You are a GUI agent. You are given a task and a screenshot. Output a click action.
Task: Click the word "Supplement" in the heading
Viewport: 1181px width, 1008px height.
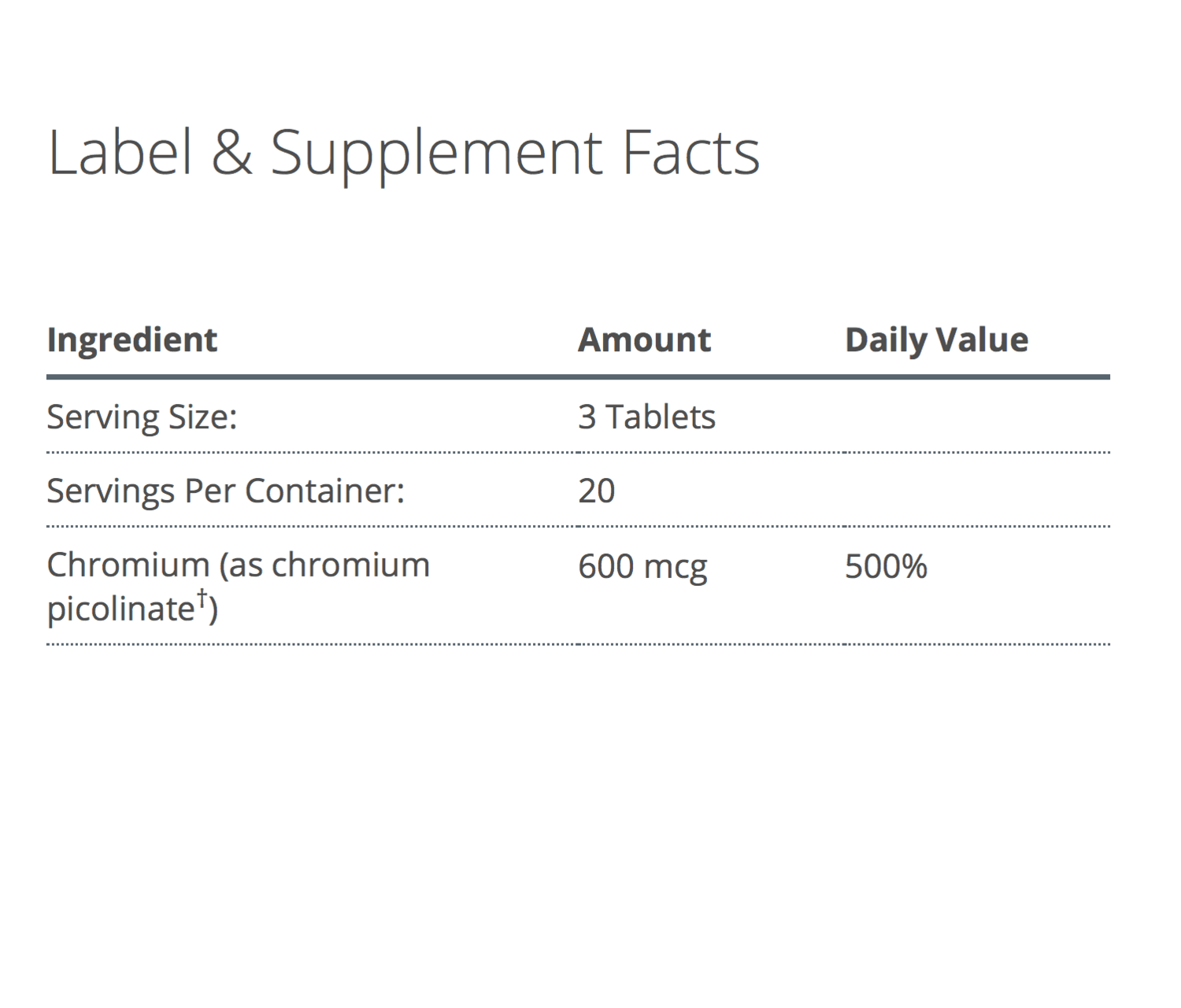pyautogui.click(x=436, y=154)
